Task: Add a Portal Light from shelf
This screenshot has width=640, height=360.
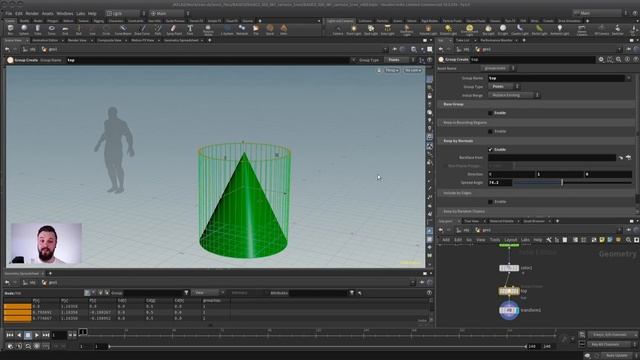Action: point(539,29)
